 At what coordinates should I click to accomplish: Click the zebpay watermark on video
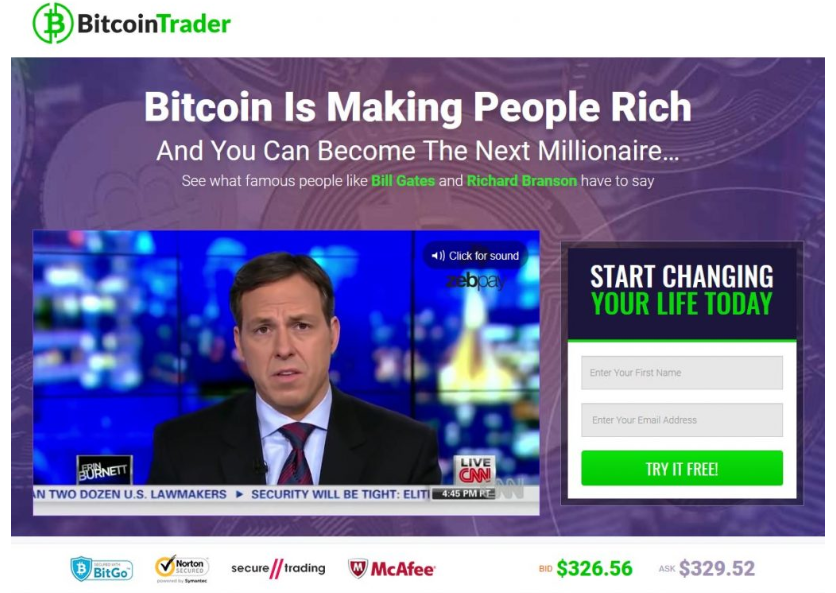[x=475, y=281]
